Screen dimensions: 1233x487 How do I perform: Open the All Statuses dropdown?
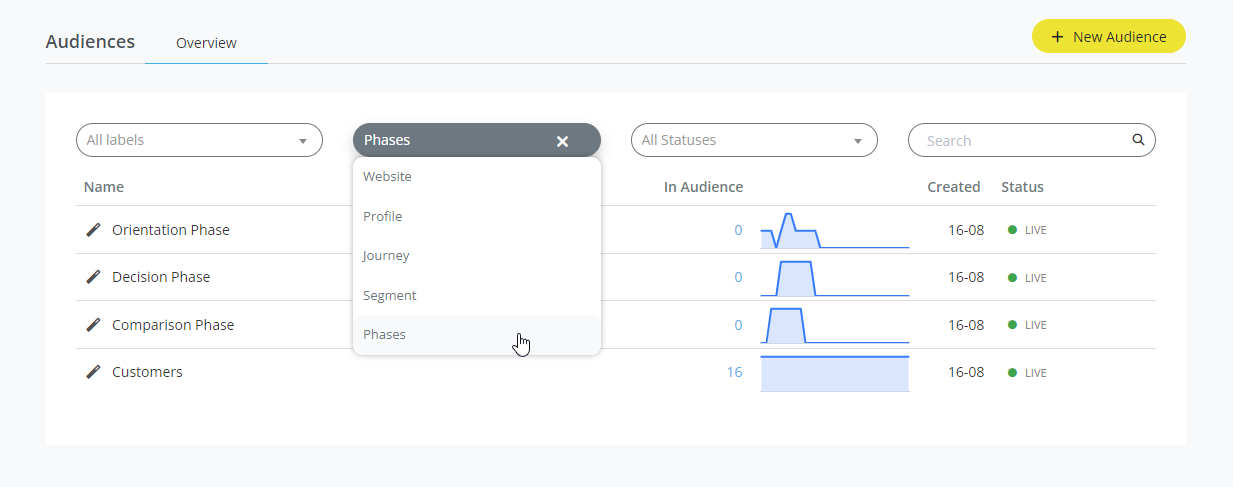pos(754,140)
